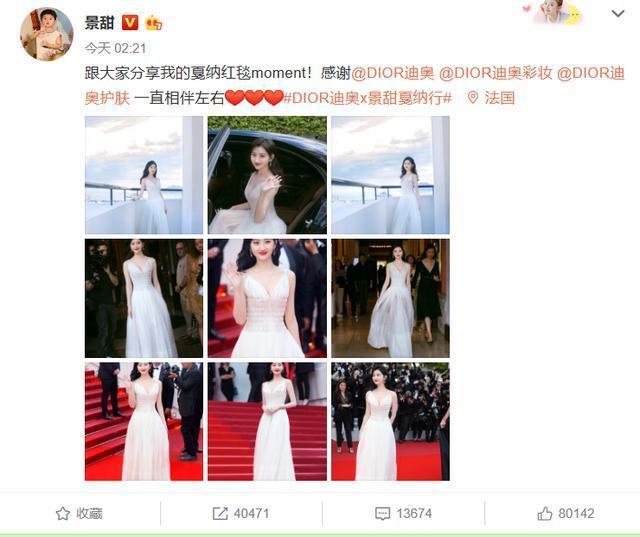Image resolution: width=640 pixels, height=537 pixels.
Task: Open the photo of woman waving from car
Action: (x=267, y=175)
